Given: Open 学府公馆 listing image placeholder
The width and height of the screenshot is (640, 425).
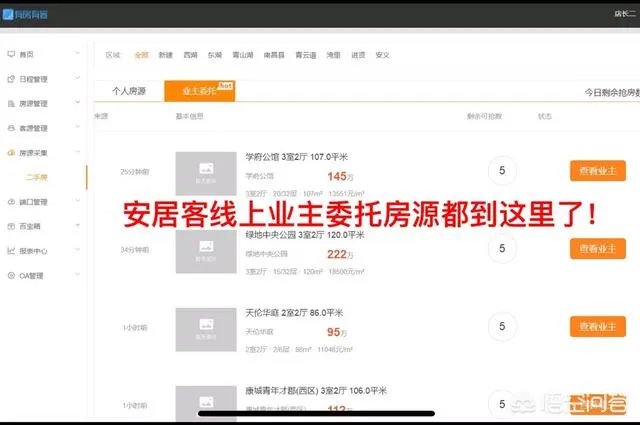Looking at the screenshot, I should [206, 174].
